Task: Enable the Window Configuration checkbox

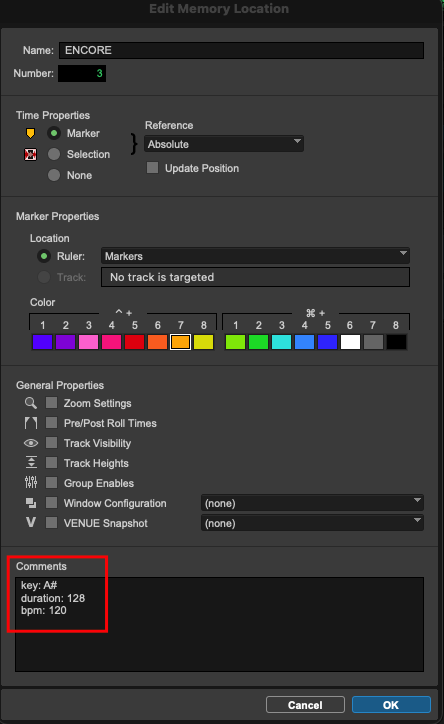Action: coord(51,503)
